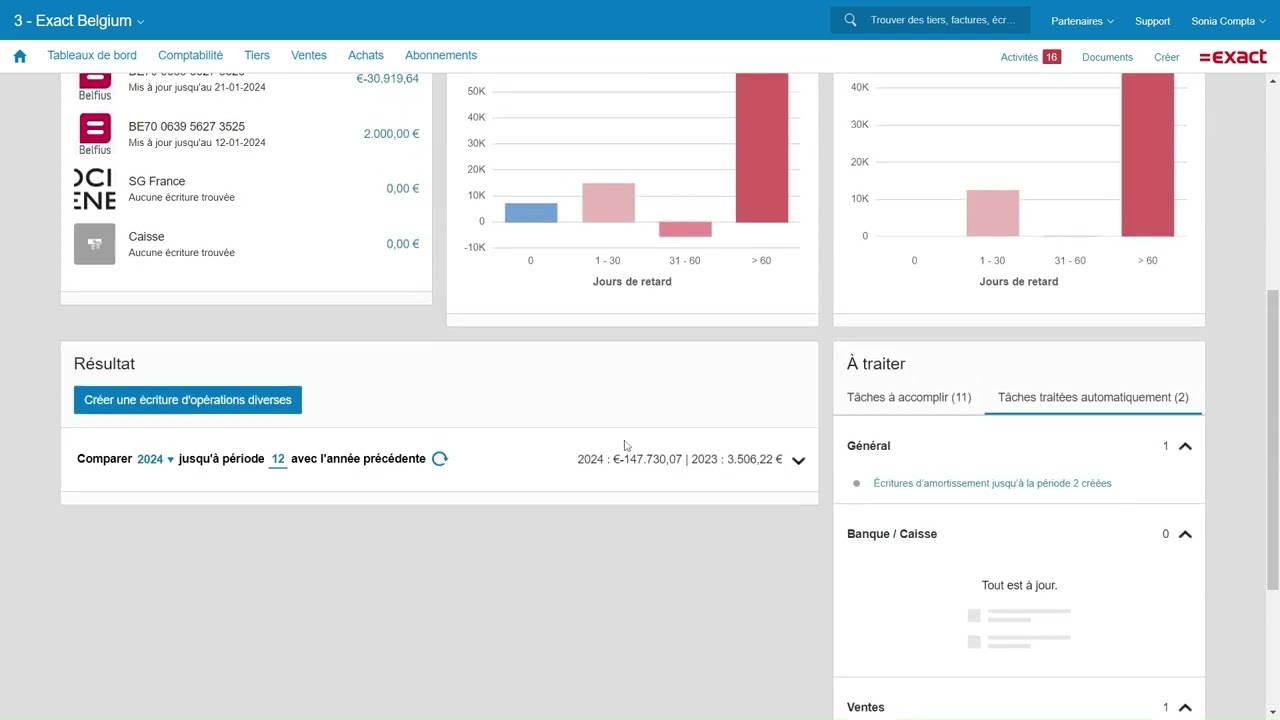This screenshot has width=1280, height=720.
Task: Click the search magnifier icon
Action: tap(850, 20)
